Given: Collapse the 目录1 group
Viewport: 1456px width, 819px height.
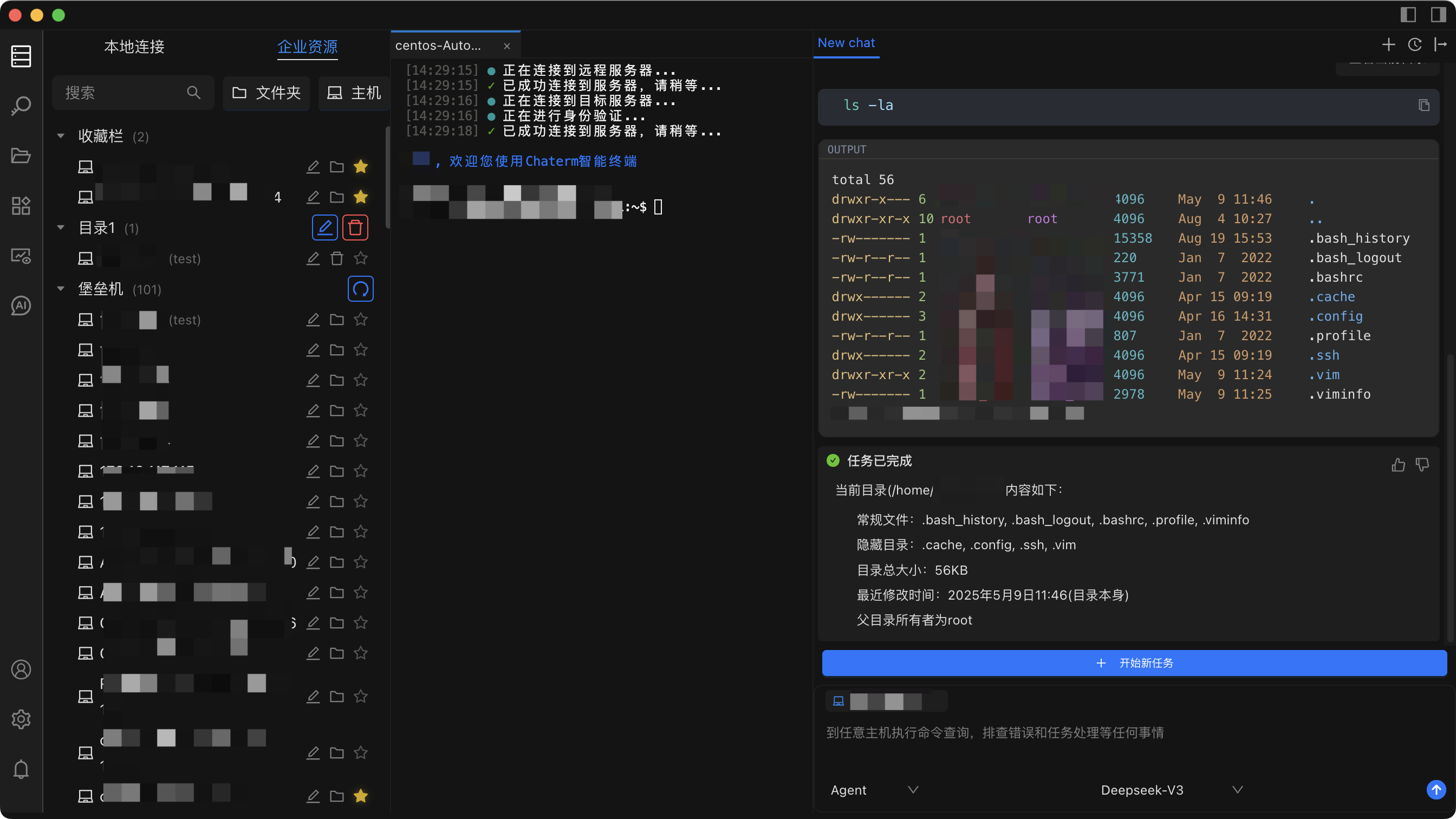Looking at the screenshot, I should [61, 228].
